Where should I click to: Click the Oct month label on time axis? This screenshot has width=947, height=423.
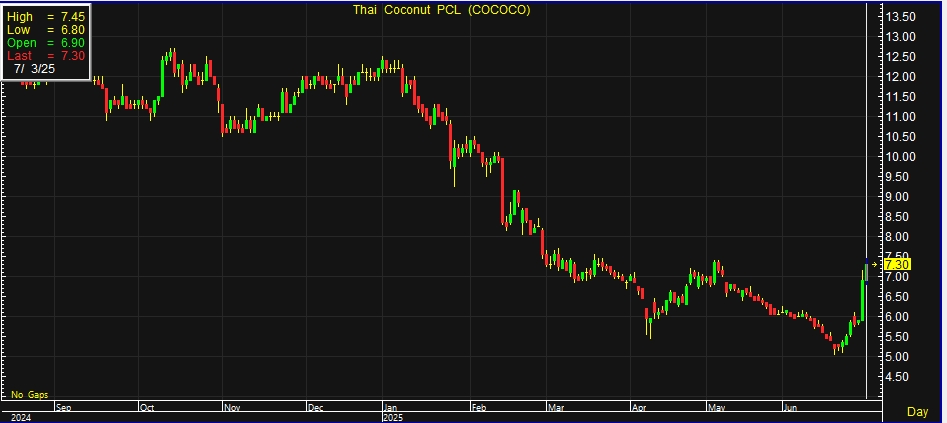point(147,407)
